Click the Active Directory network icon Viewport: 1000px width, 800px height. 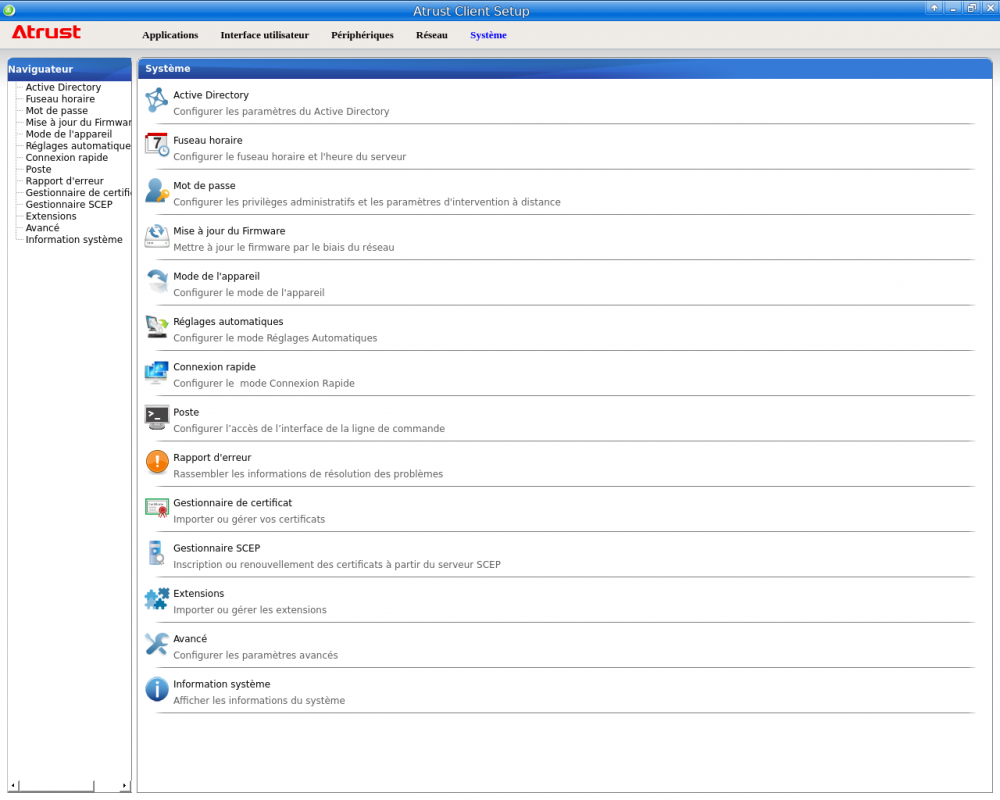157,100
